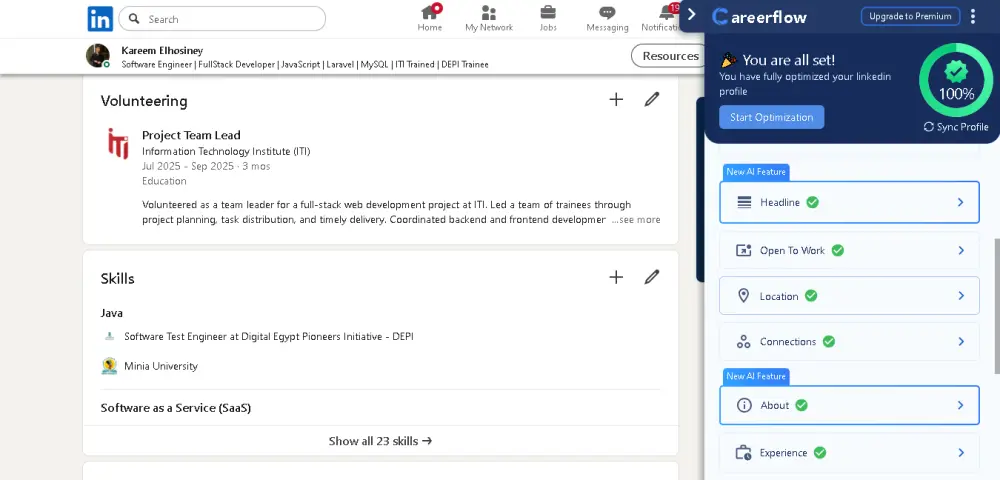Click the ITI organization logo
1000x480 pixels.
click(x=118, y=143)
